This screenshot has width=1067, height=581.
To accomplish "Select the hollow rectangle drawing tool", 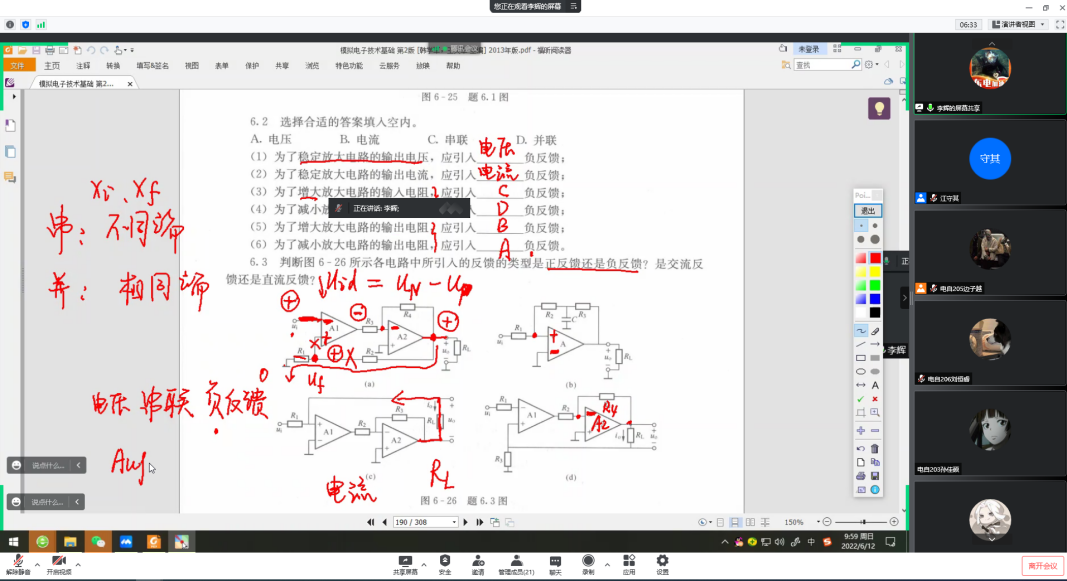I will (x=861, y=357).
